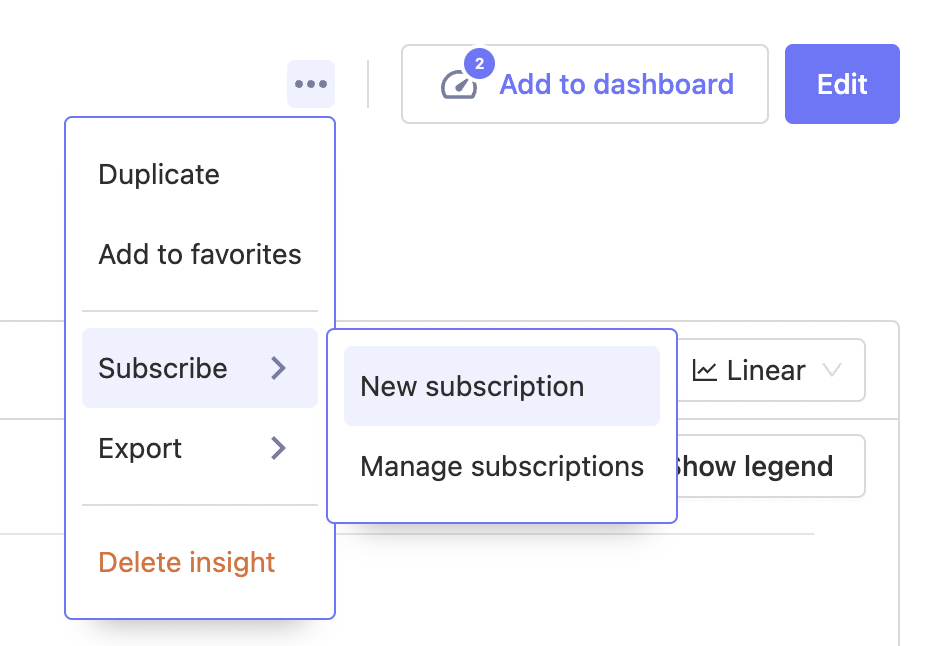This screenshot has width=928, height=646.
Task: Select Duplicate from the menu
Action: (159, 174)
